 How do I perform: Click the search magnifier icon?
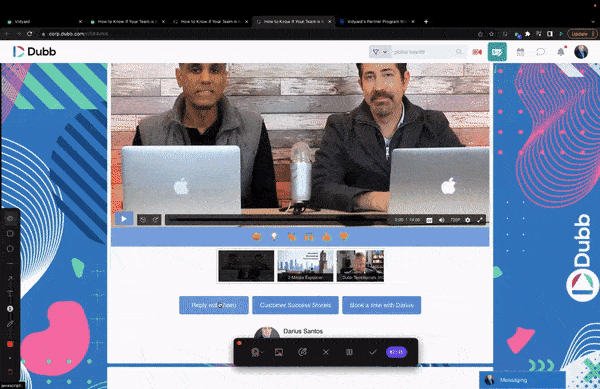click(x=459, y=51)
